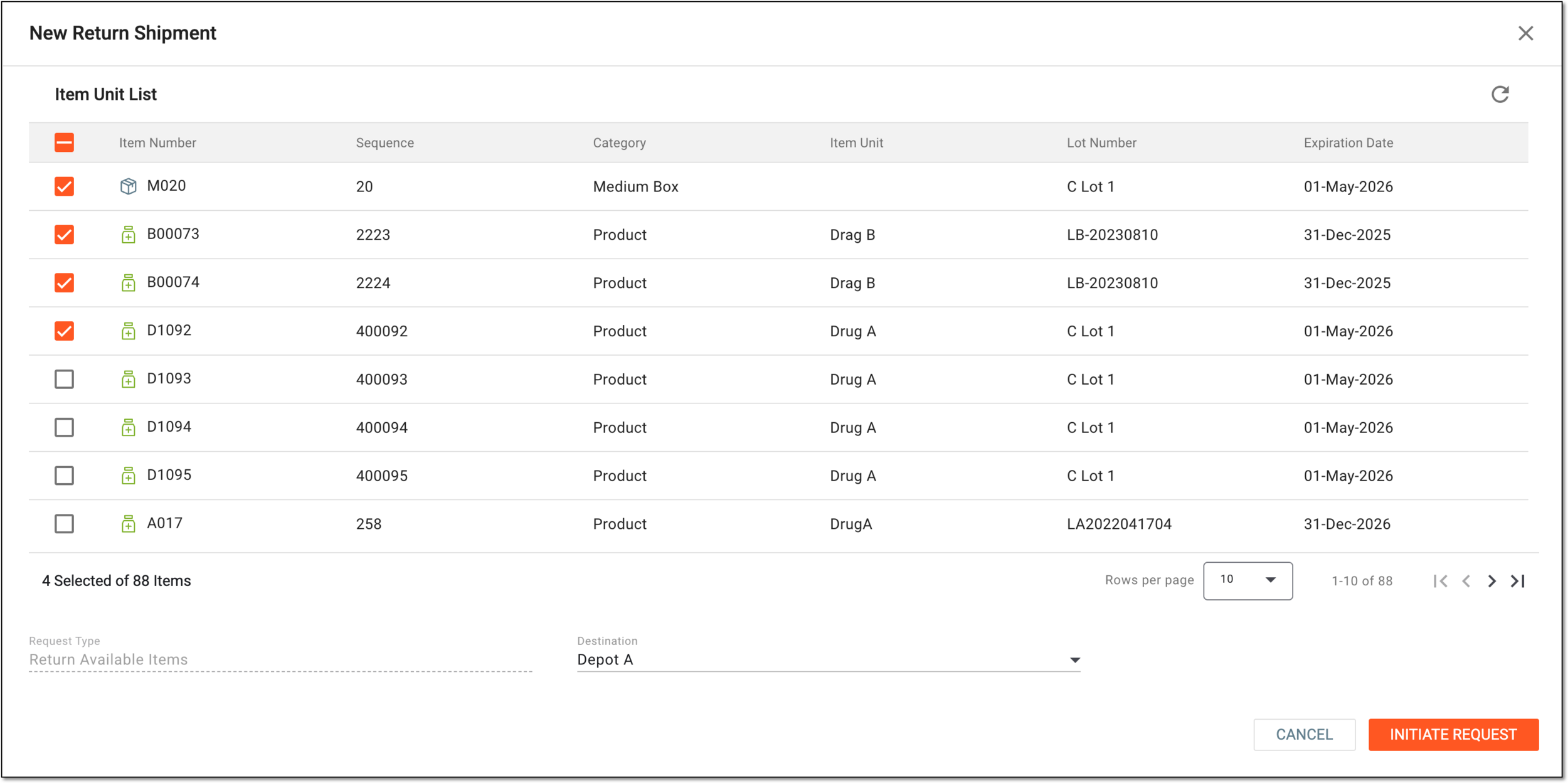Click the product icon beside D1095

click(x=128, y=476)
